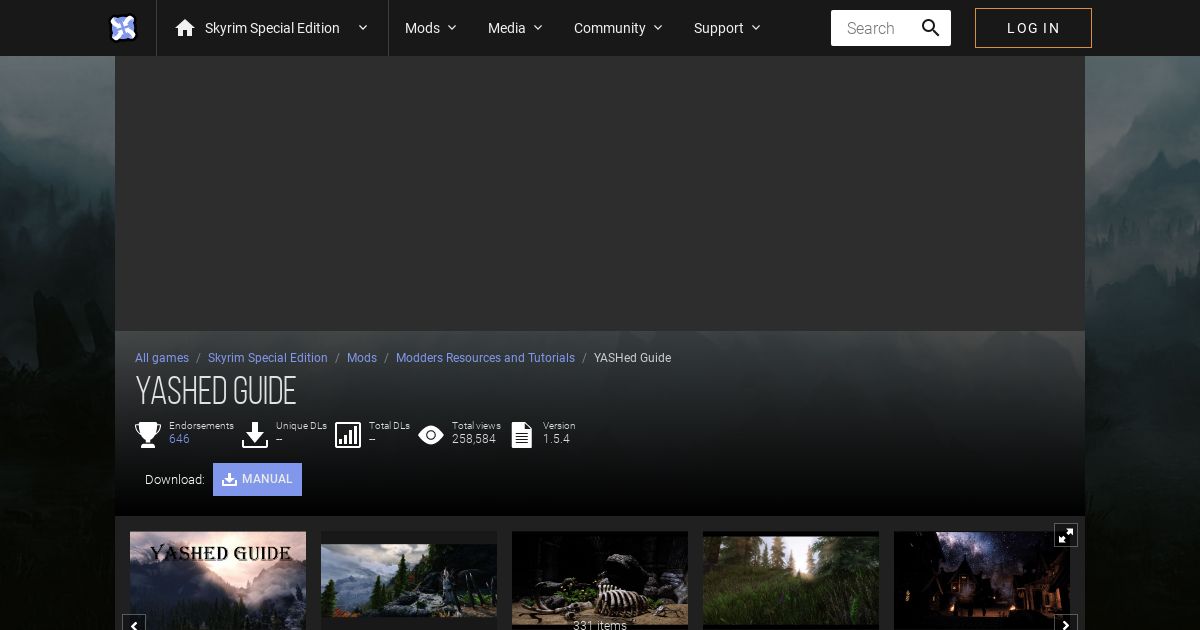Go to next gallery image arrow
This screenshot has width=1200, height=630.
(1066, 622)
